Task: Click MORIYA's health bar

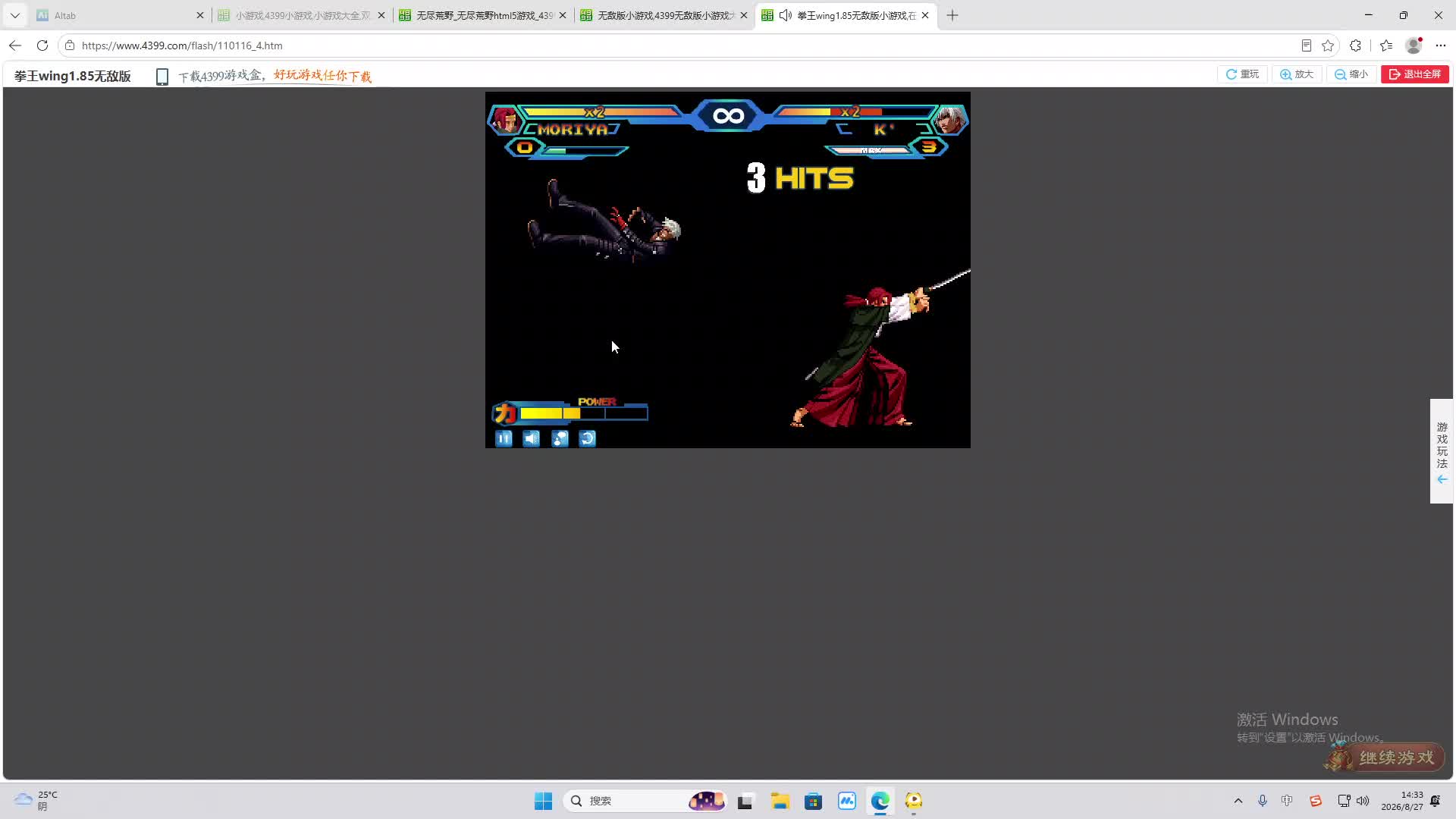Action: [603, 112]
